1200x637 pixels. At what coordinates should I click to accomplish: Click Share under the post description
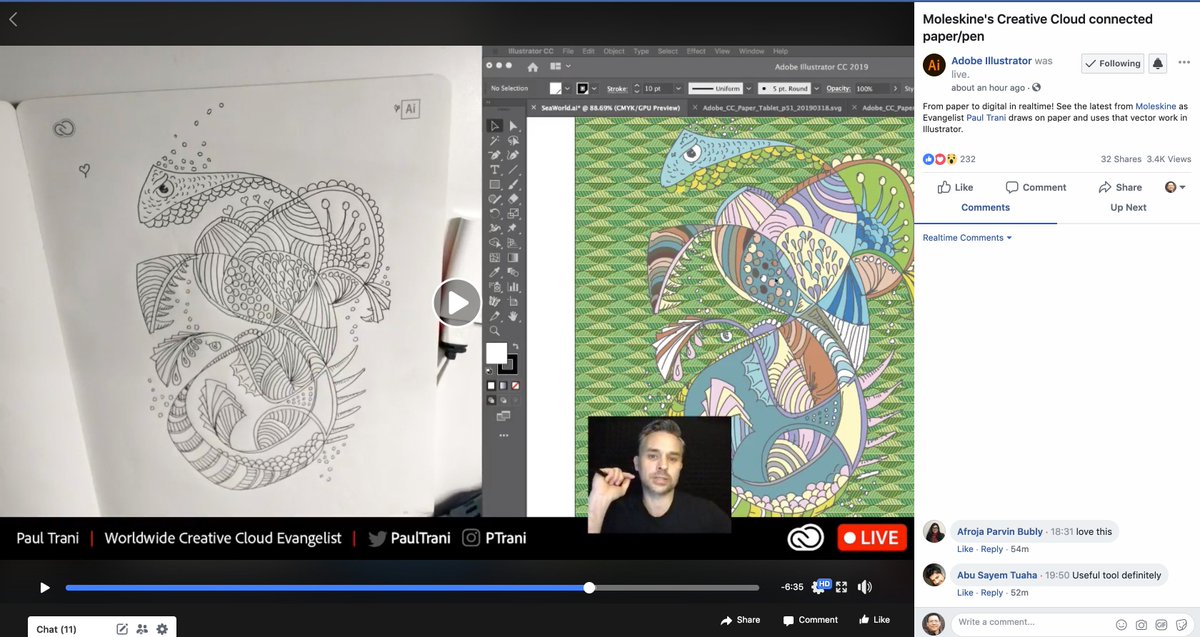[x=1120, y=187]
